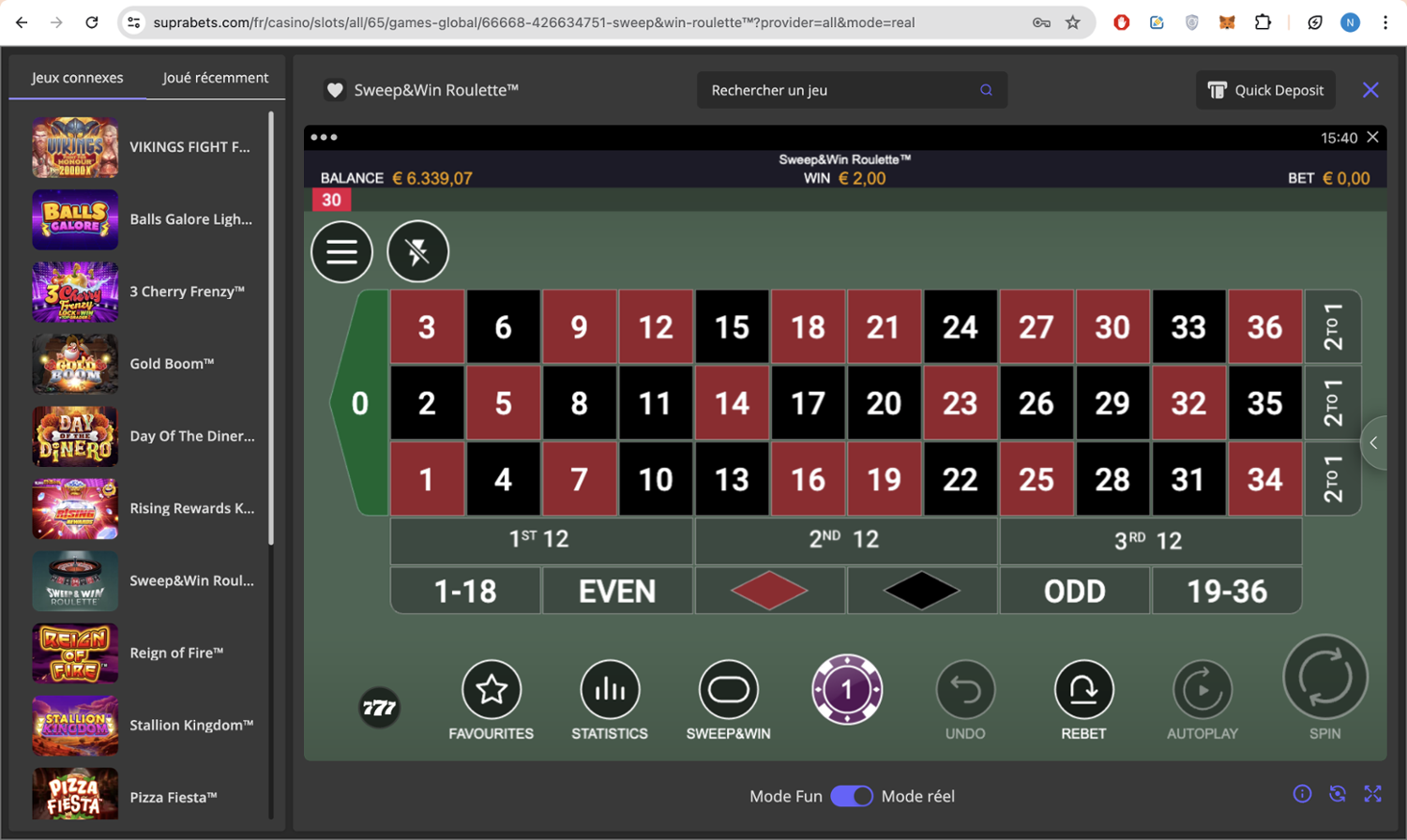
Task: Expand the side panel chevron arrow
Action: [x=1374, y=442]
